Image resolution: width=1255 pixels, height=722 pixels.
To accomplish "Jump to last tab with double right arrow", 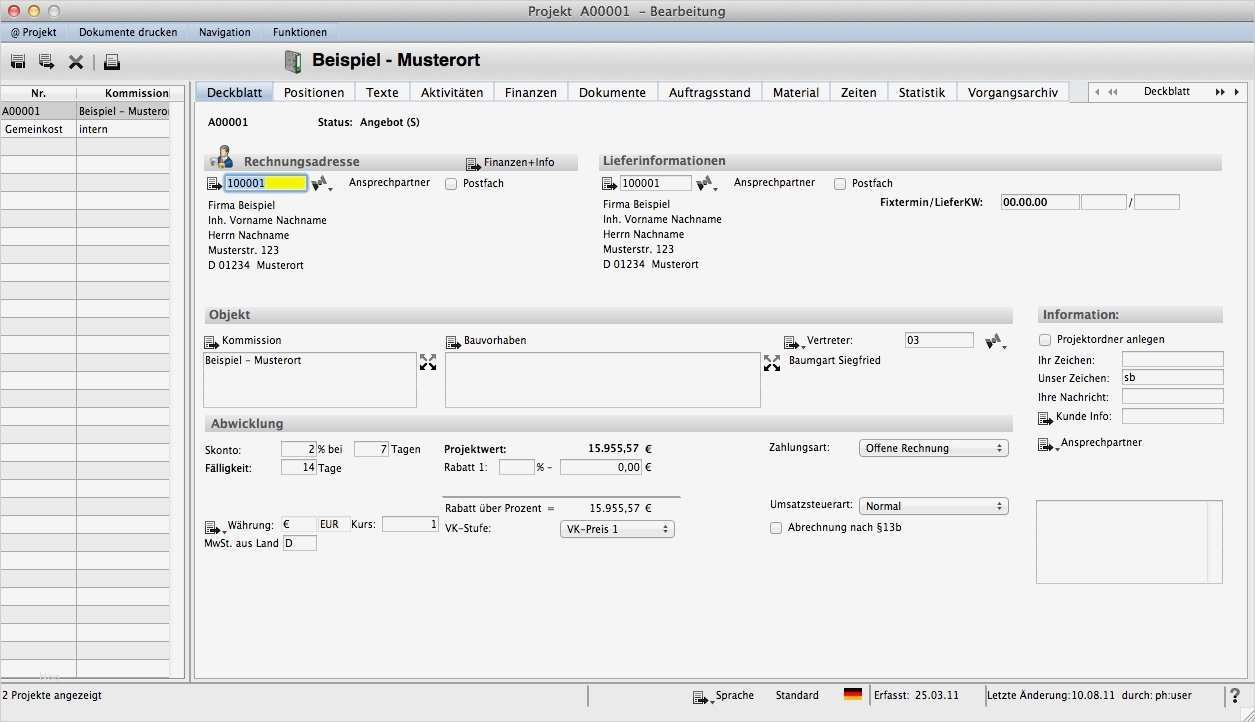I will pyautogui.click(x=1220, y=92).
